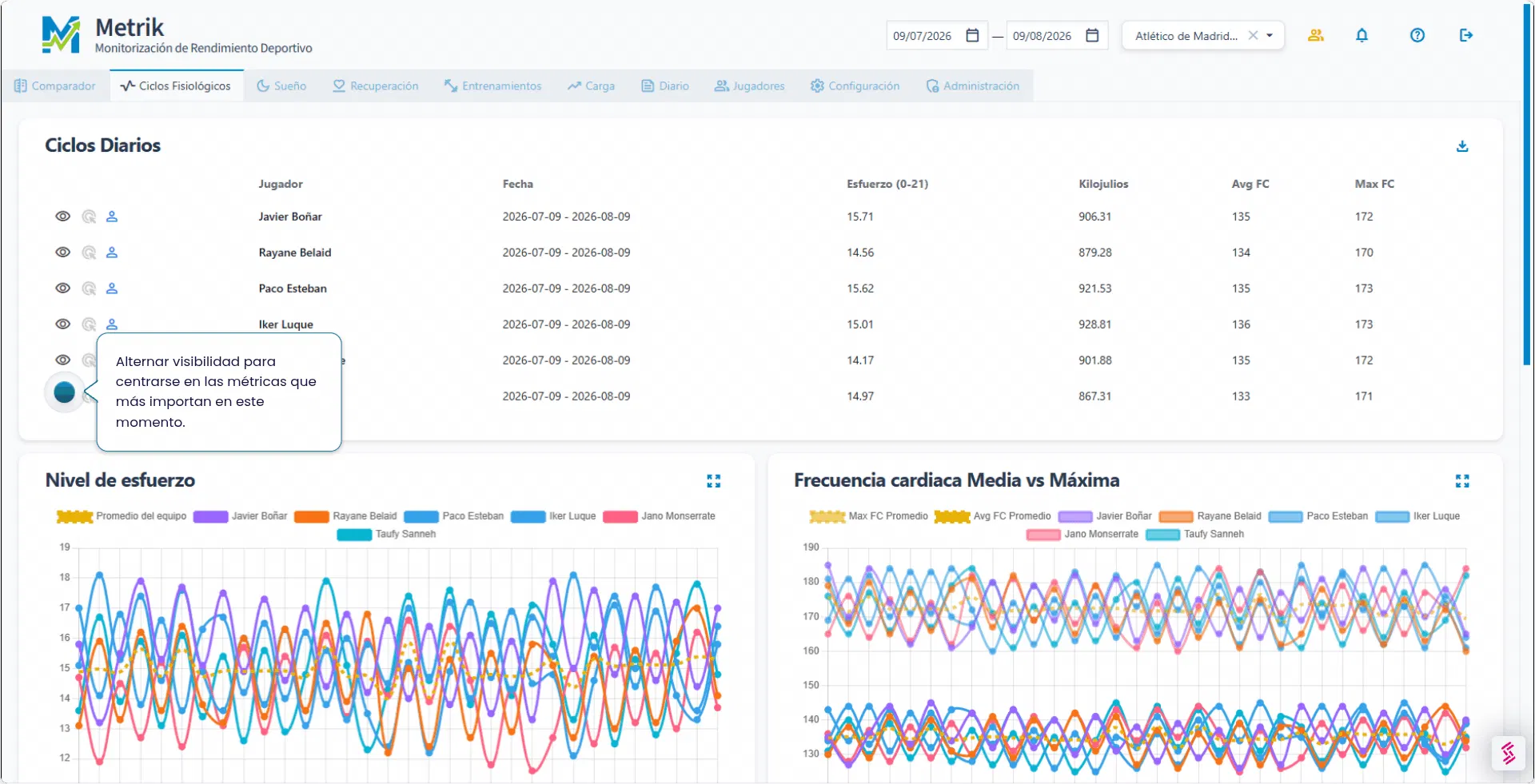Open Javier Boñar's player profile icon
Image resolution: width=1535 pixels, height=784 pixels.
[x=112, y=217]
